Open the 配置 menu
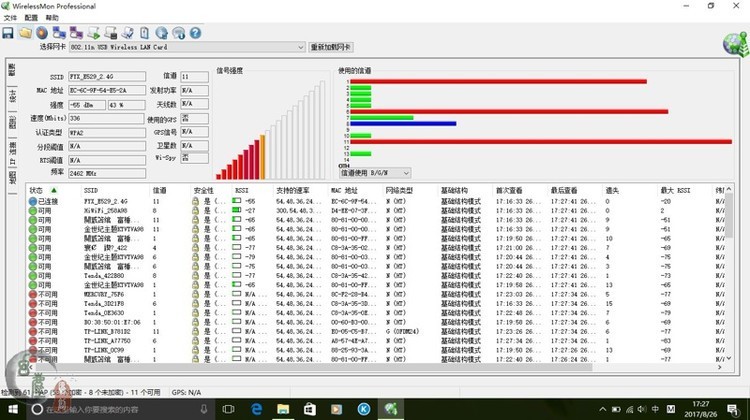 point(31,18)
